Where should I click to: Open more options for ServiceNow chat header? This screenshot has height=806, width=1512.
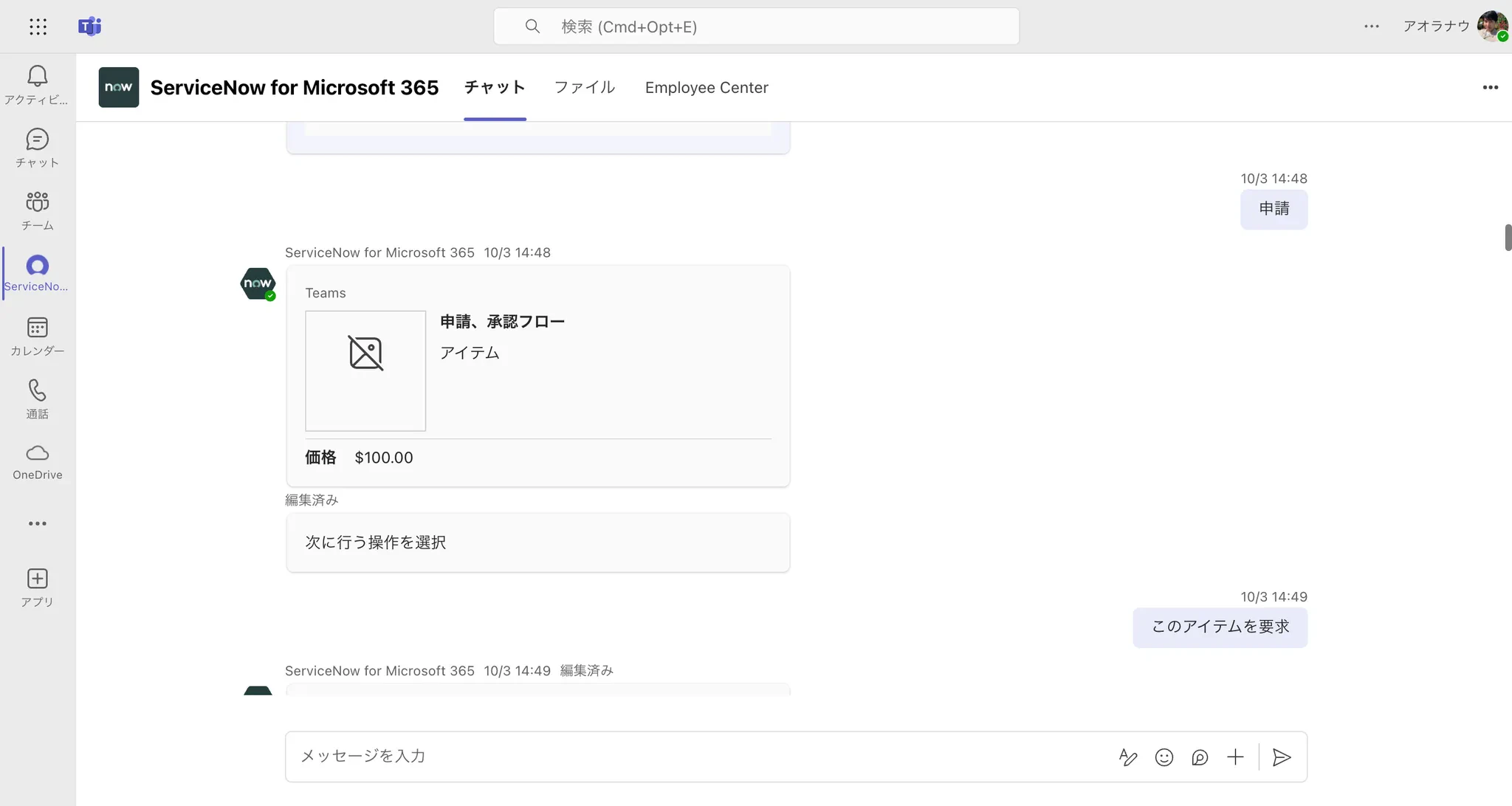[1491, 87]
